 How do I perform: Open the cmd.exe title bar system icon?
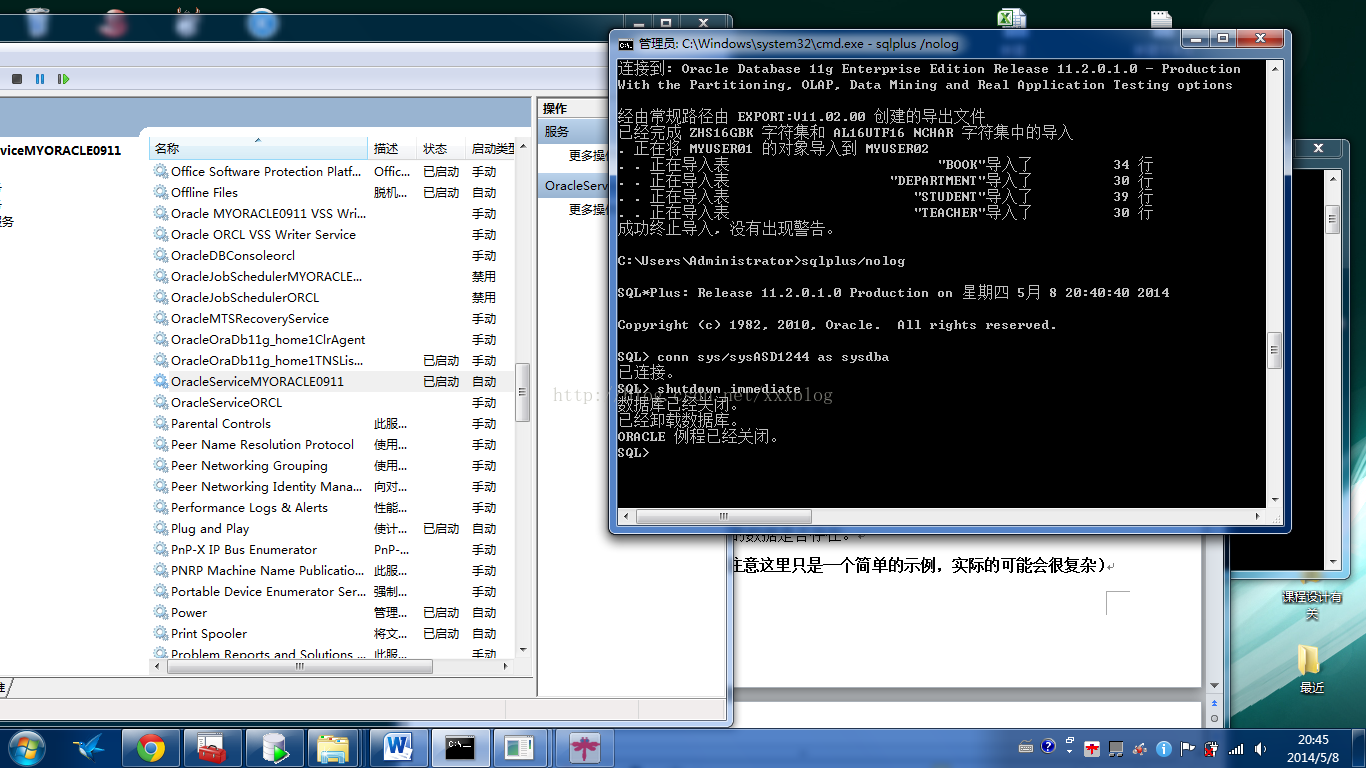pos(625,44)
